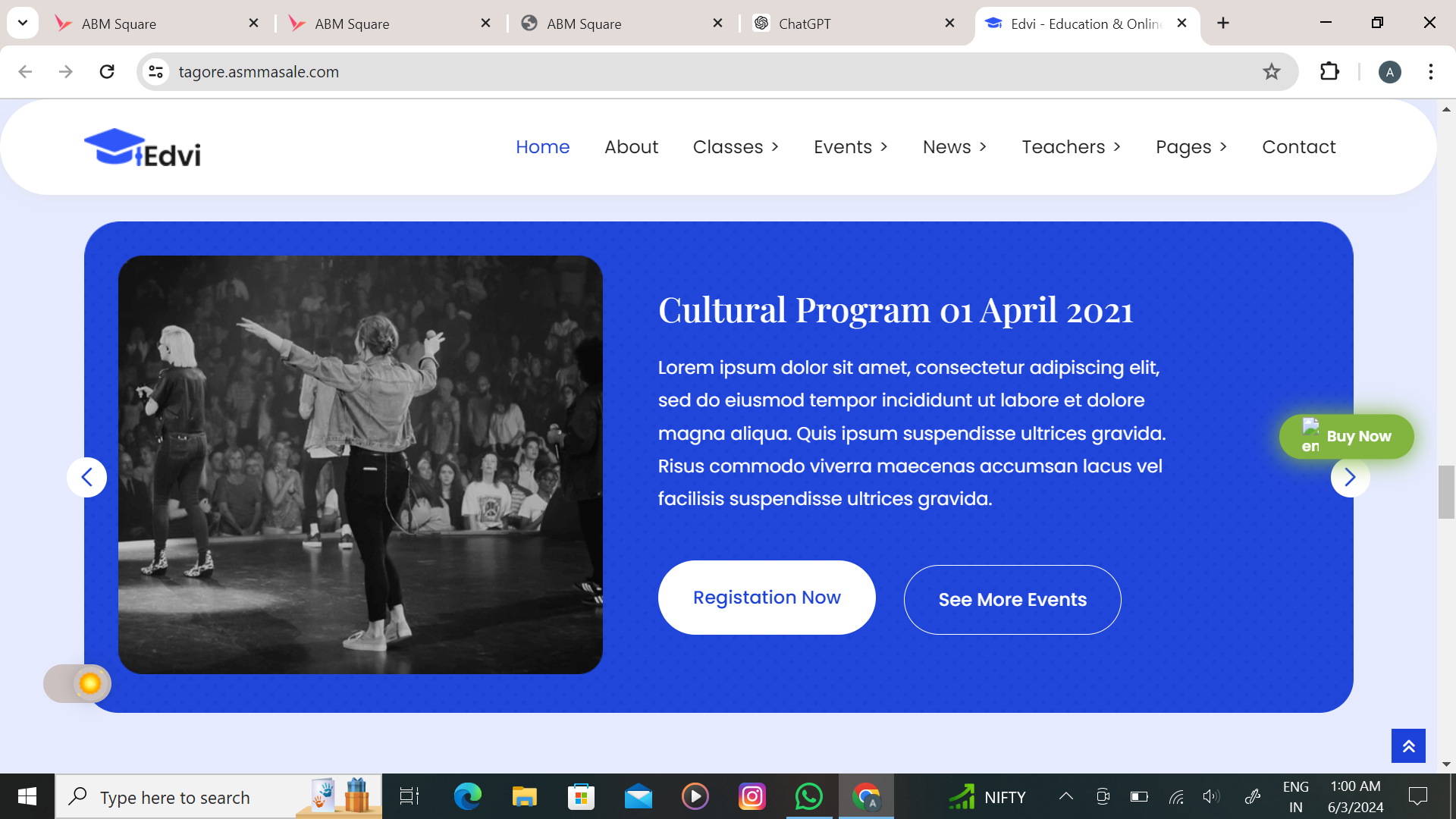Open the tab search dropdown arrow
The width and height of the screenshot is (1456, 819).
(23, 23)
